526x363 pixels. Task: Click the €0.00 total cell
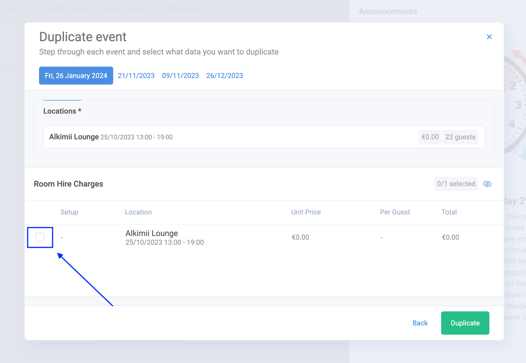point(451,238)
